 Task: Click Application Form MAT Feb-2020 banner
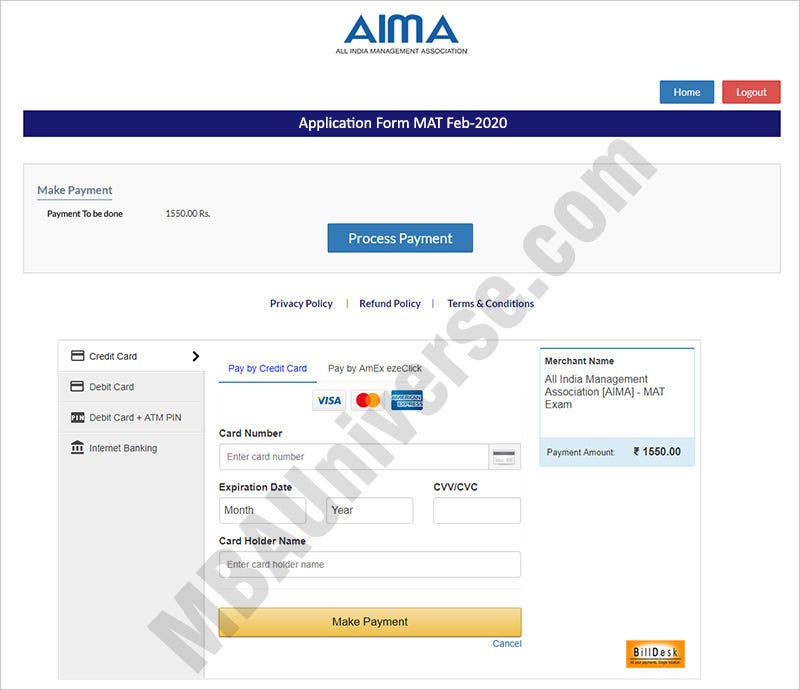tap(402, 123)
